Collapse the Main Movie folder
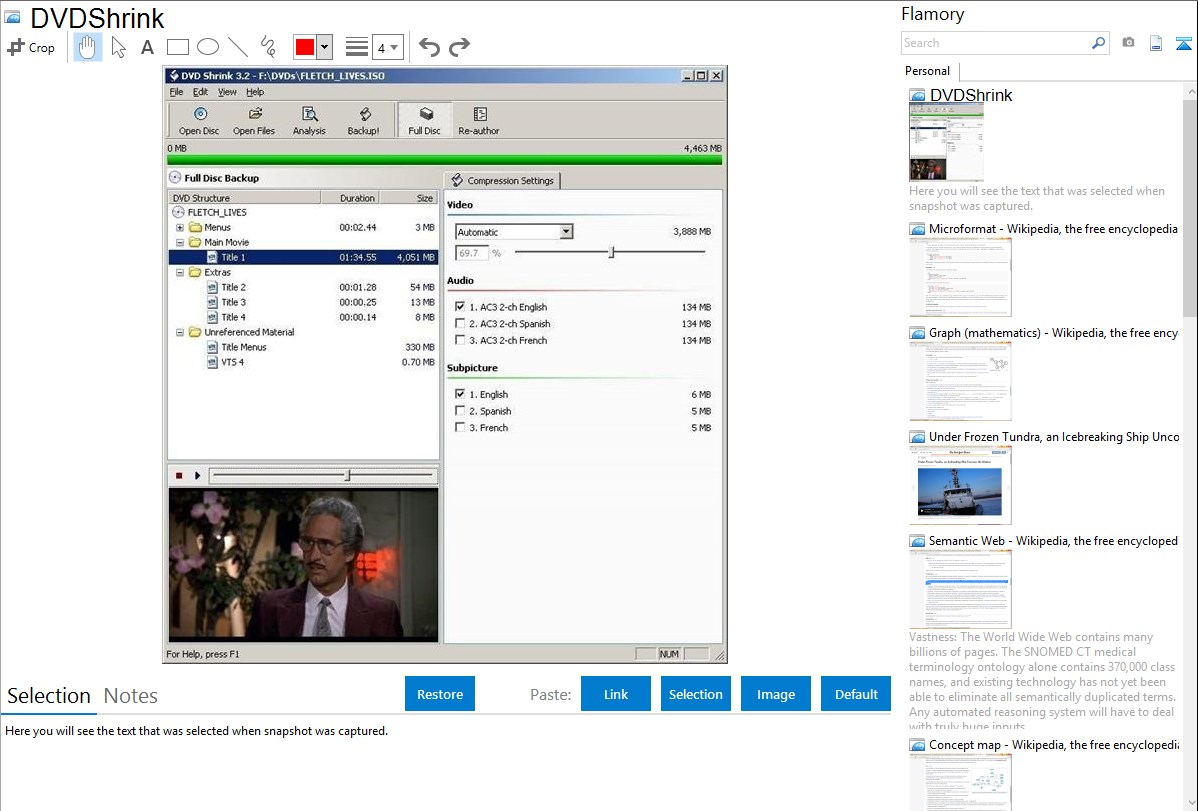 coord(180,242)
